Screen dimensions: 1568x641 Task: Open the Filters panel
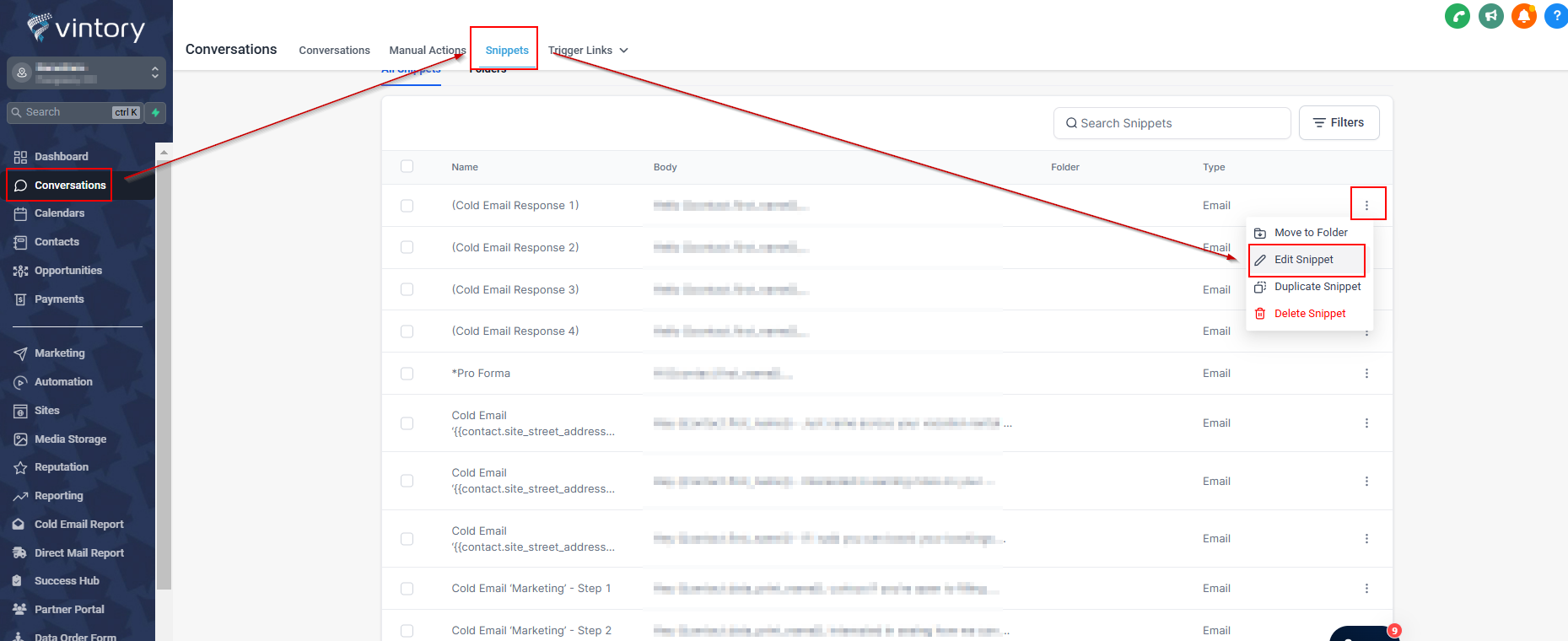tap(1339, 123)
